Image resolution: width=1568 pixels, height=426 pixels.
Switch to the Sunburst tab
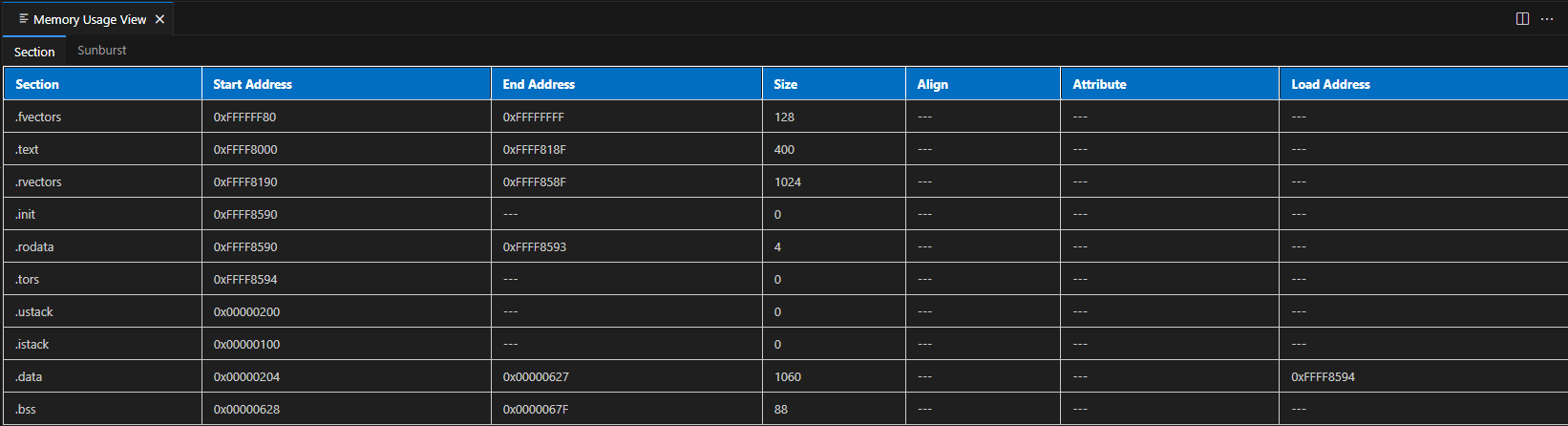[101, 51]
